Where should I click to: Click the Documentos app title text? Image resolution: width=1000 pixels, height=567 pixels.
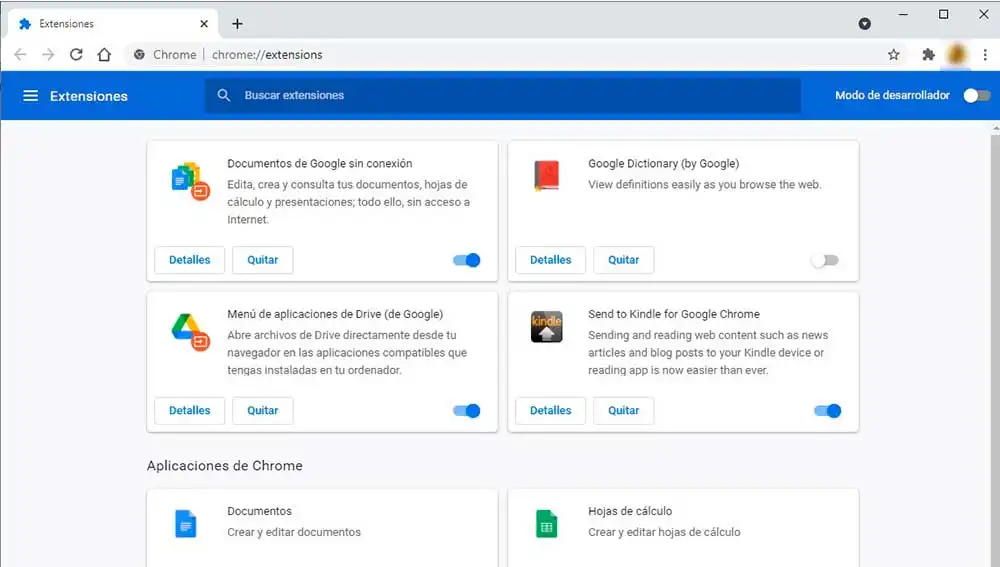click(260, 511)
